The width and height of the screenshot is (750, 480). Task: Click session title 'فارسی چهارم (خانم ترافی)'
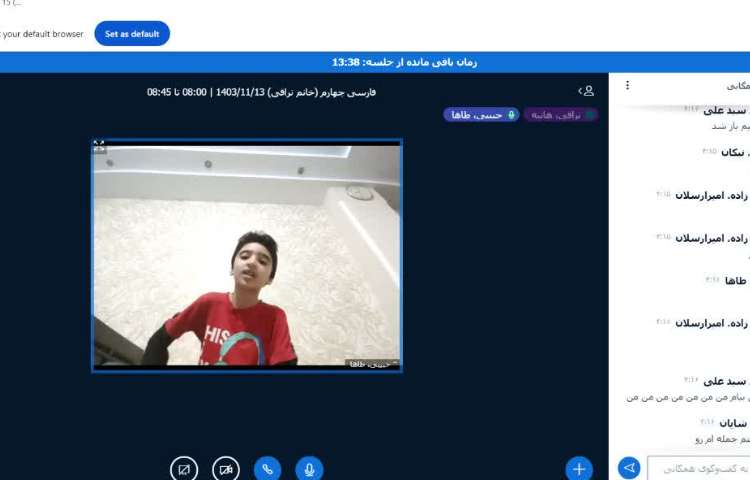click(322, 92)
